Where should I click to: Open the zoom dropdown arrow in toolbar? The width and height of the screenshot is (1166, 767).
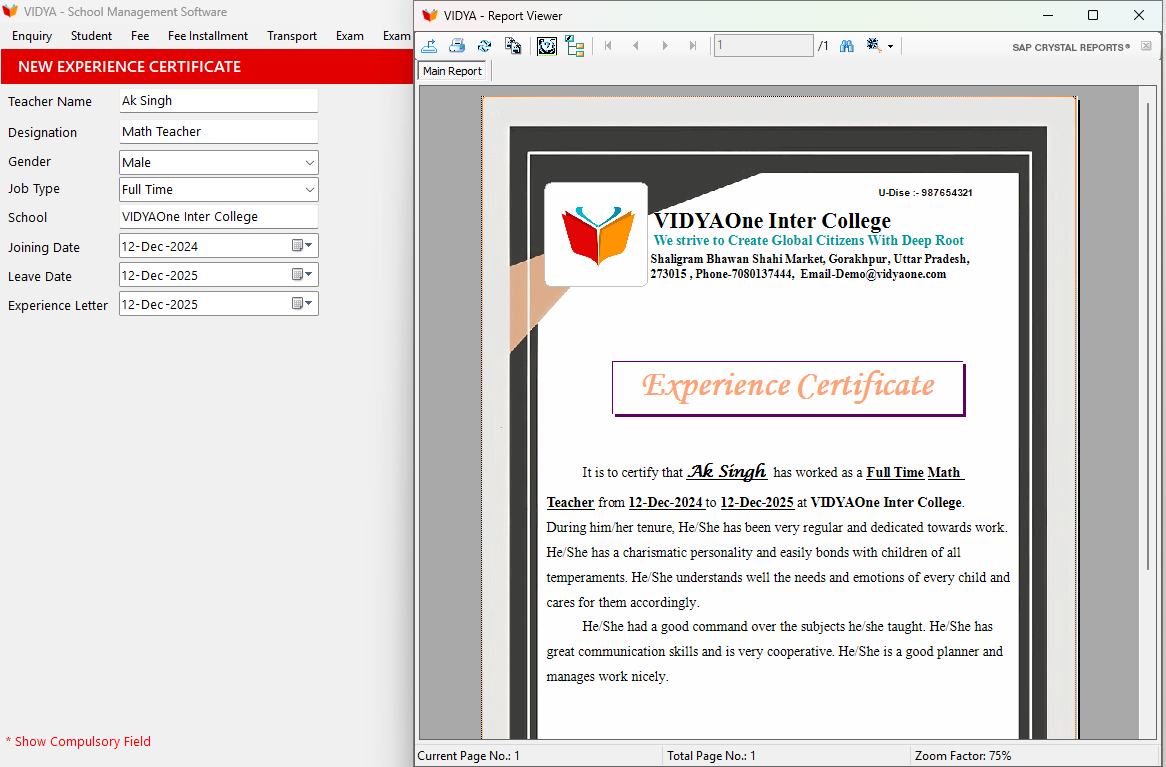click(890, 47)
